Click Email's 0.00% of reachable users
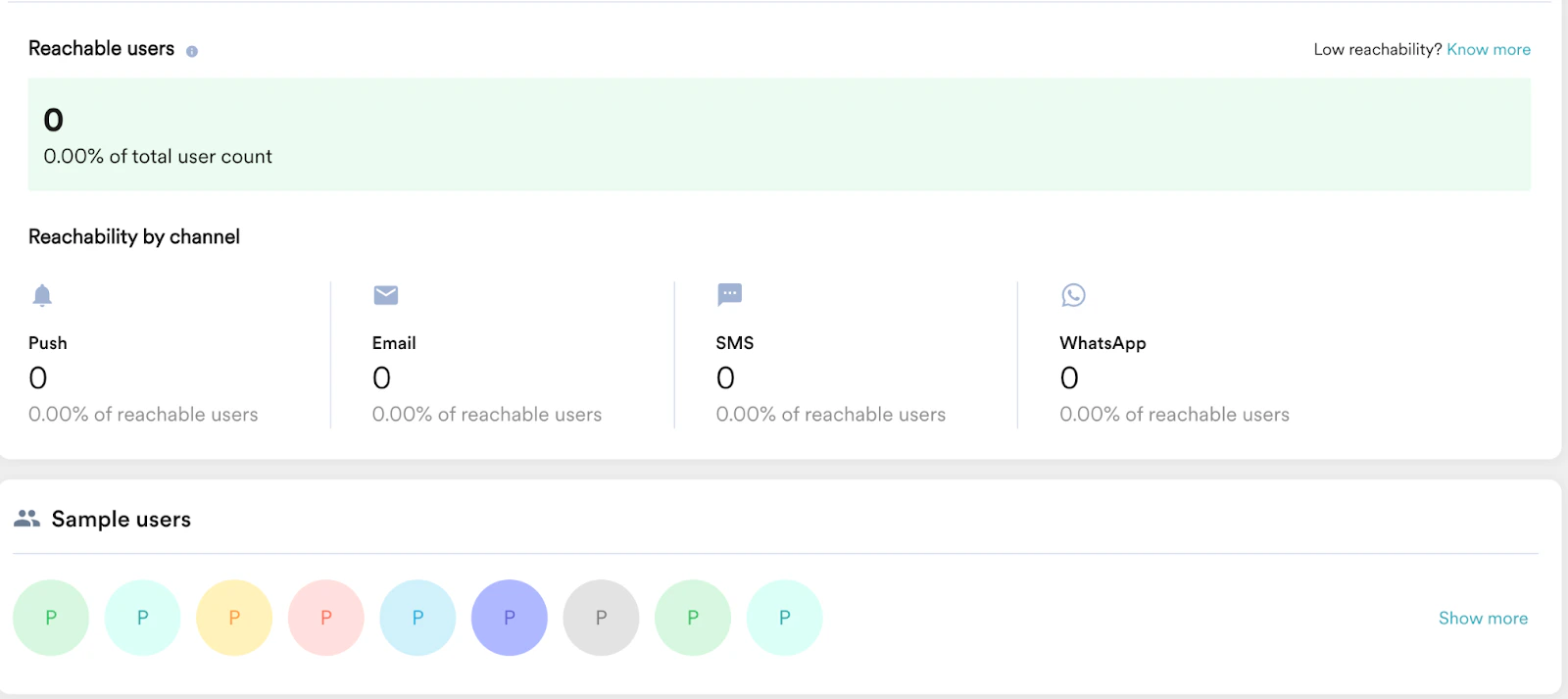Image resolution: width=1568 pixels, height=699 pixels. pos(487,415)
